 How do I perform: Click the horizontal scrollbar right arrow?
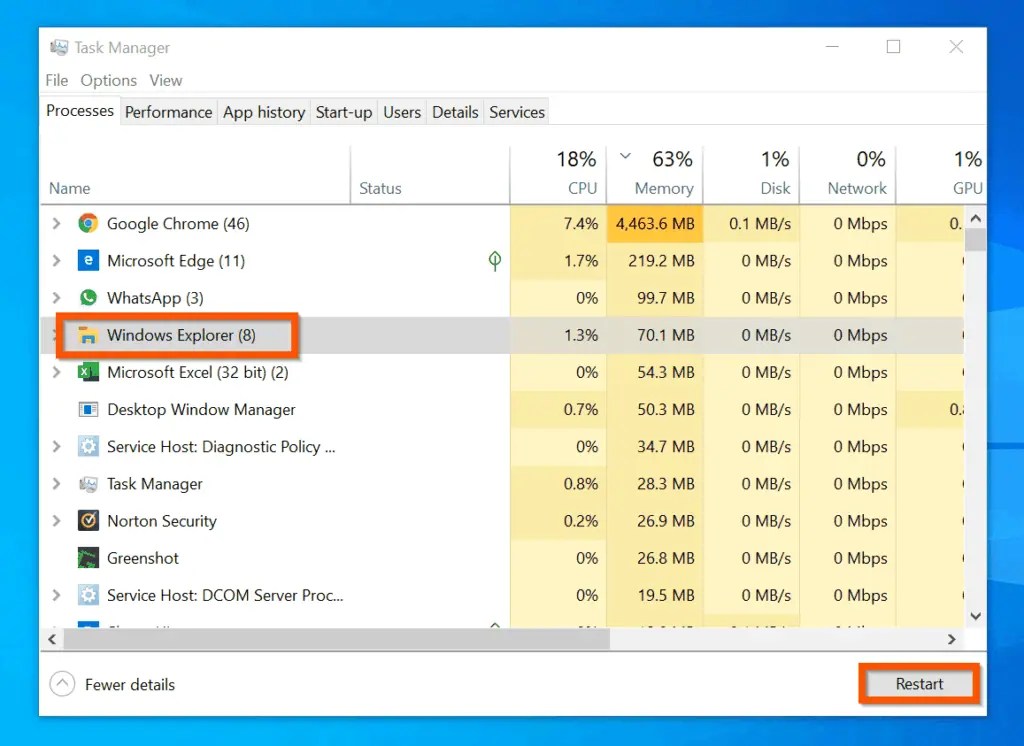[953, 638]
